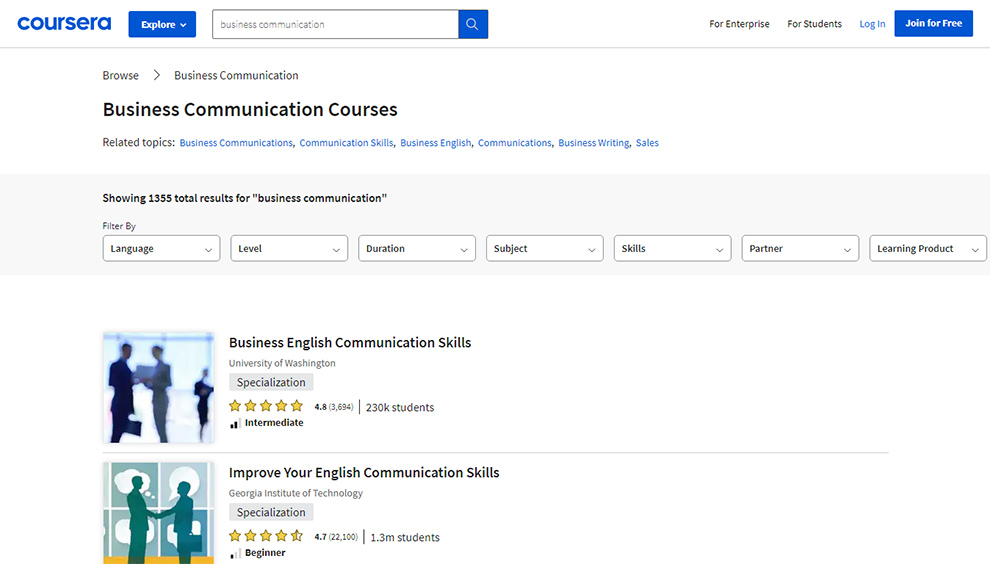Open the Business Writing related topic
This screenshot has height=564, width=990.
pos(593,143)
